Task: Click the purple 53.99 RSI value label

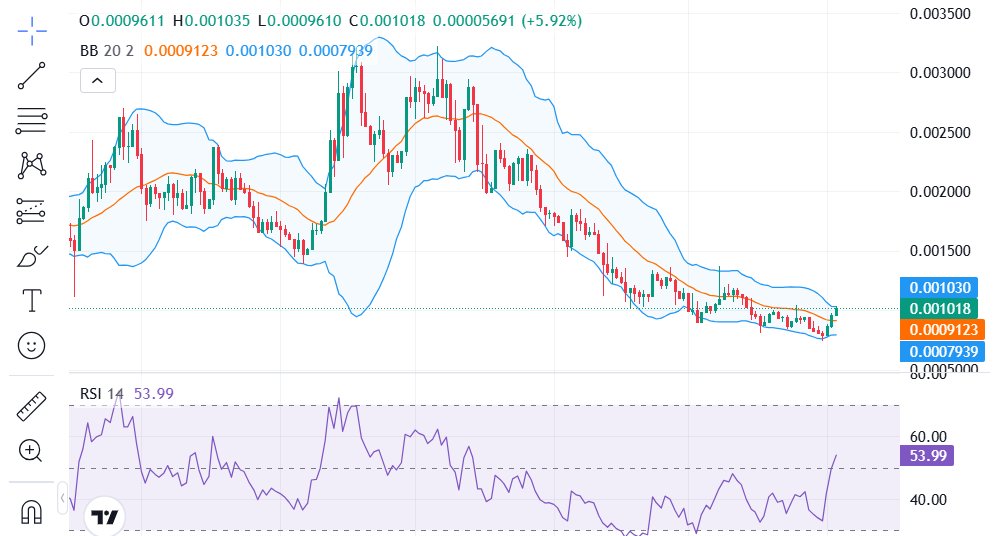Action: [927, 456]
